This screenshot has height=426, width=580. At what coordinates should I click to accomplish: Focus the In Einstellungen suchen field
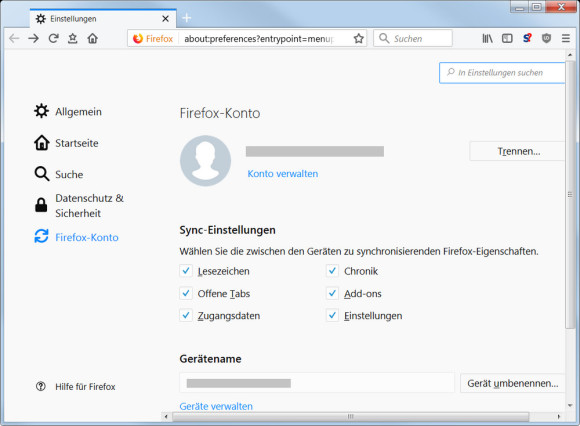pos(502,72)
